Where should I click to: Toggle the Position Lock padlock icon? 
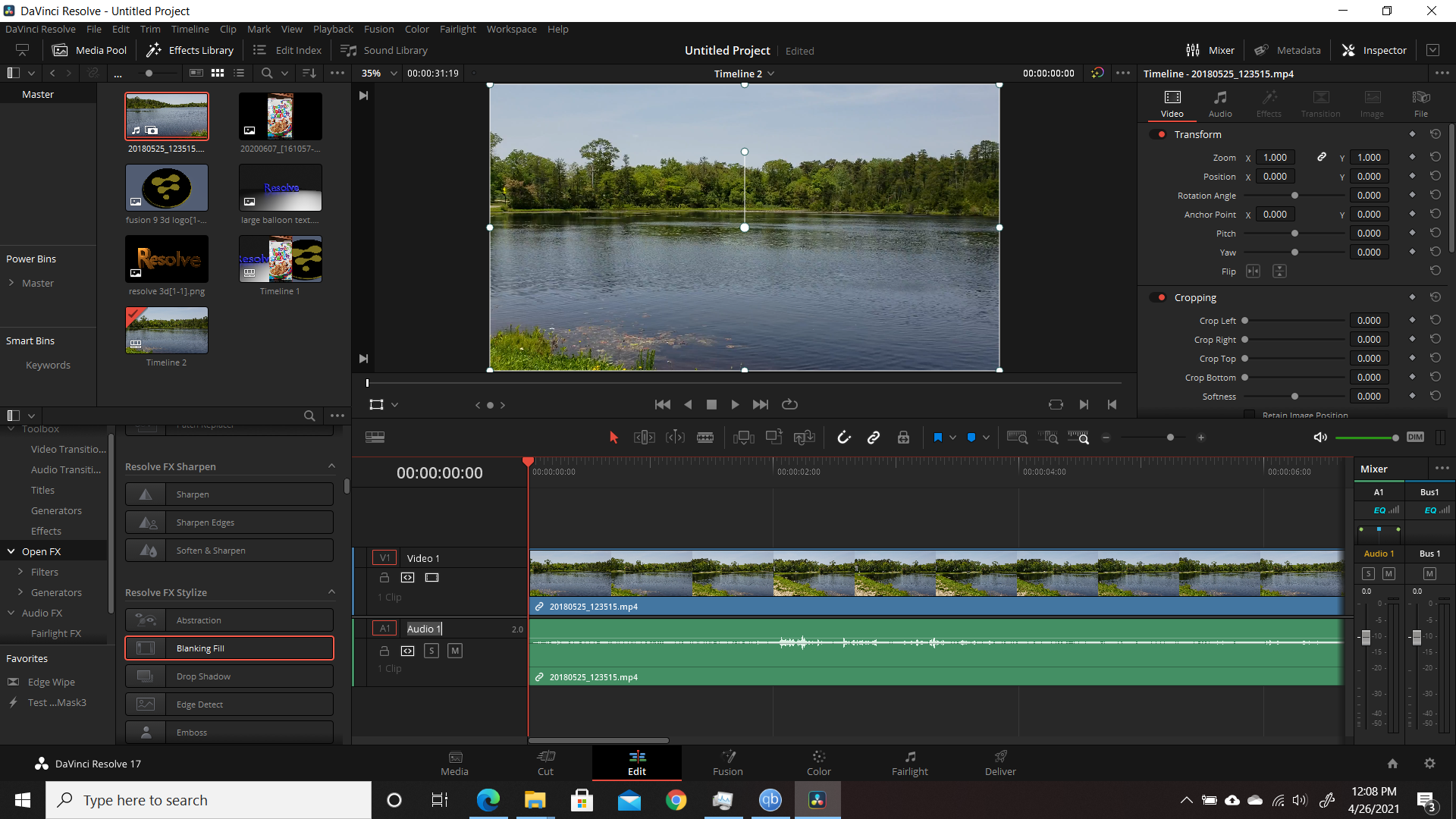903,438
